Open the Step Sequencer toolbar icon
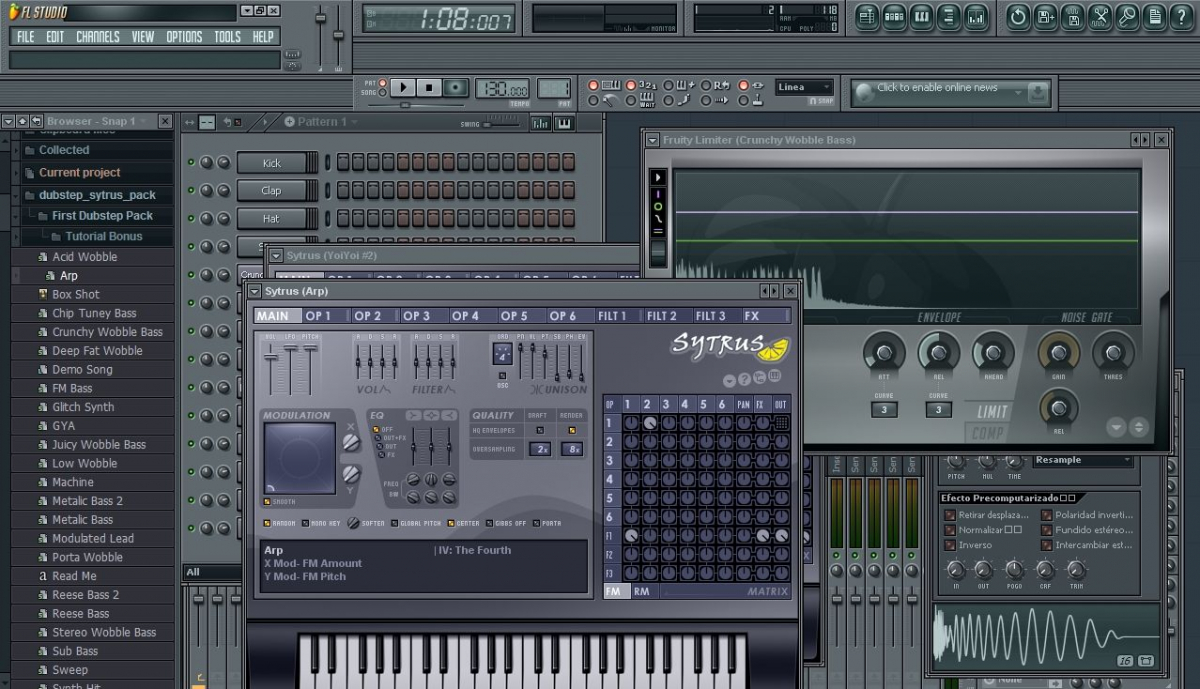1200x689 pixels. (894, 16)
